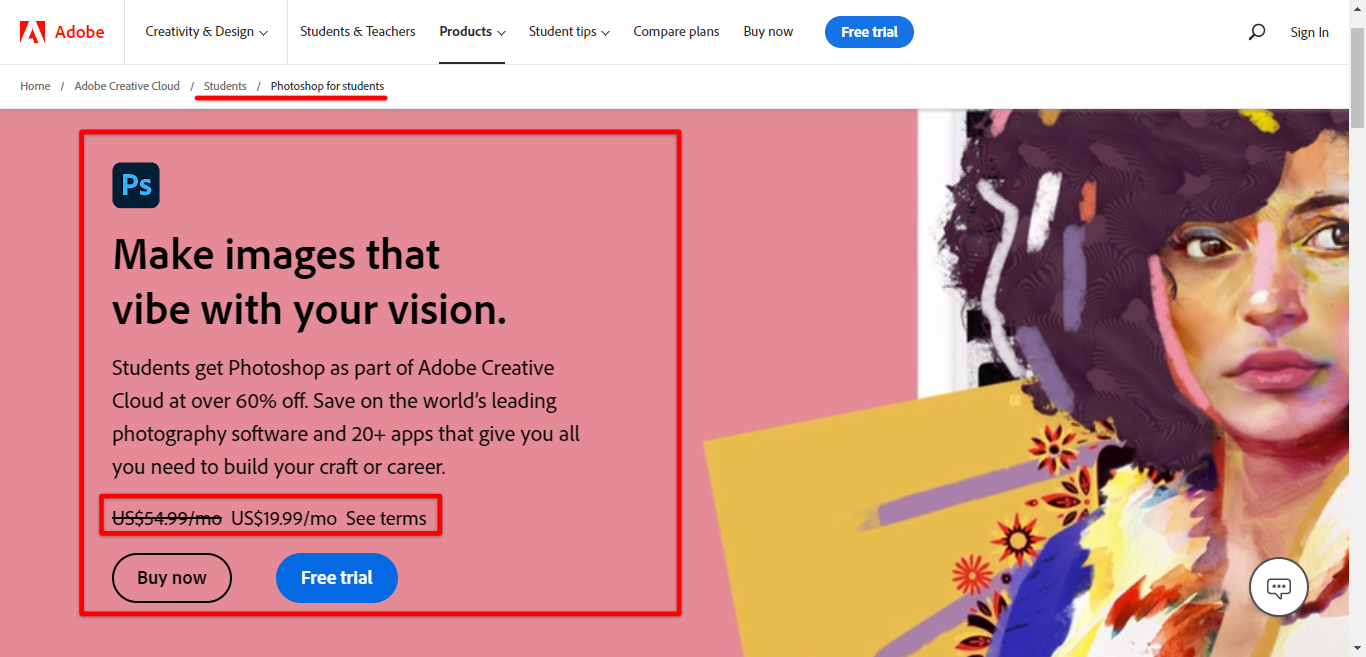Click the Buy now outlined button
1366x657 pixels.
pyautogui.click(x=171, y=578)
